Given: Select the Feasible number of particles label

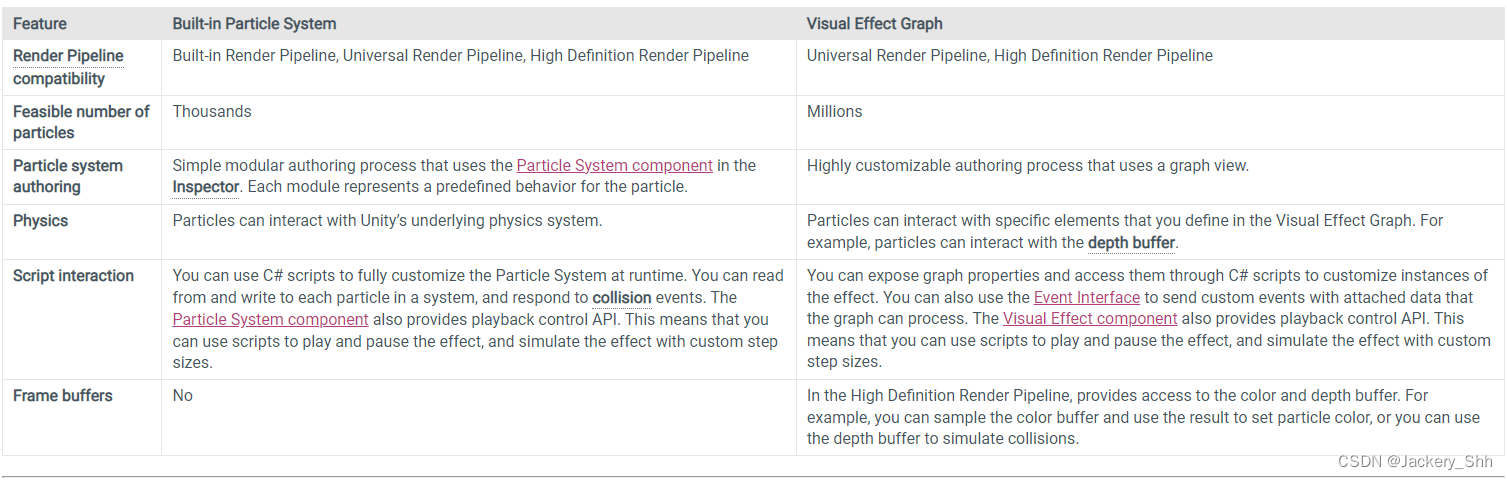Looking at the screenshot, I should tap(81, 122).
